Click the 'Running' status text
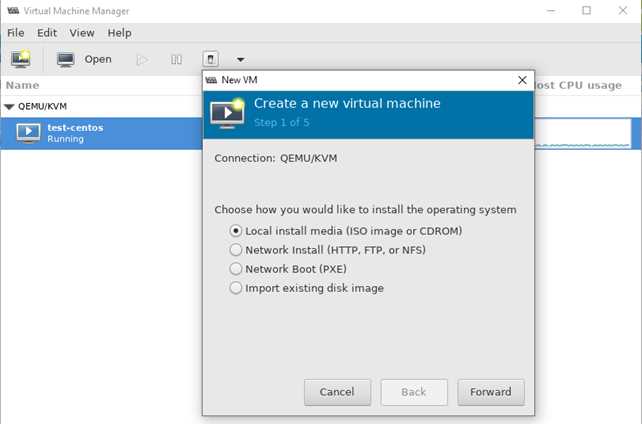The image size is (642, 424). click(66, 139)
